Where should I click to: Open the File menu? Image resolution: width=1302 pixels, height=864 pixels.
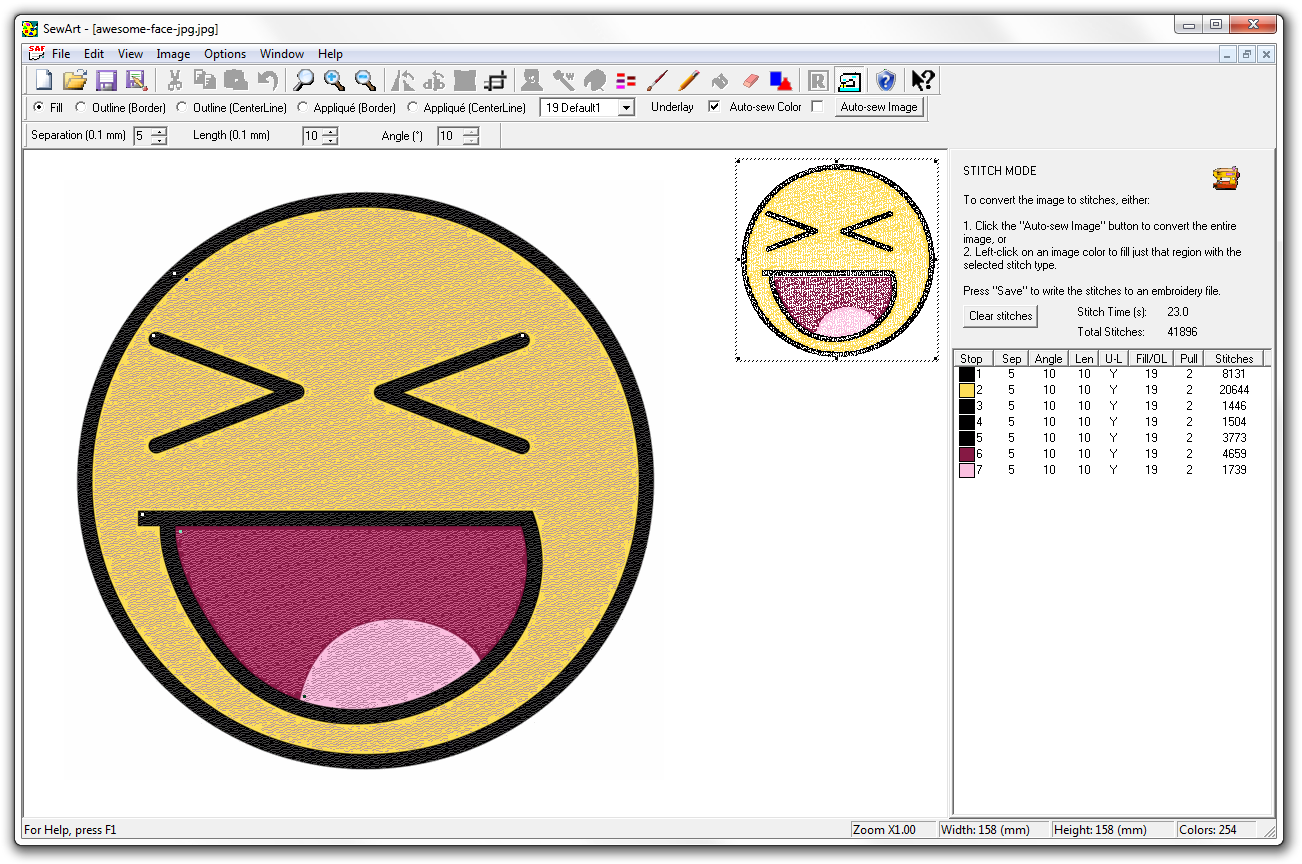click(x=61, y=54)
